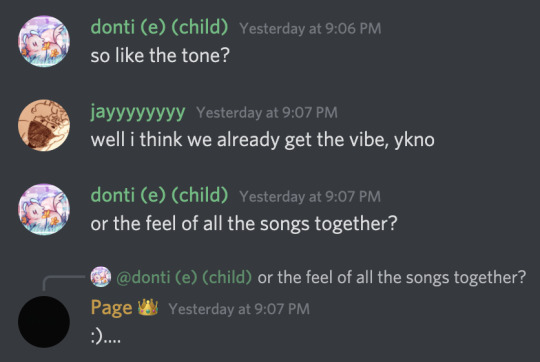Click Page's 'Yesterday at 9:07 PM' timestamp
Viewport: 540px width, 362px height.
point(239,309)
